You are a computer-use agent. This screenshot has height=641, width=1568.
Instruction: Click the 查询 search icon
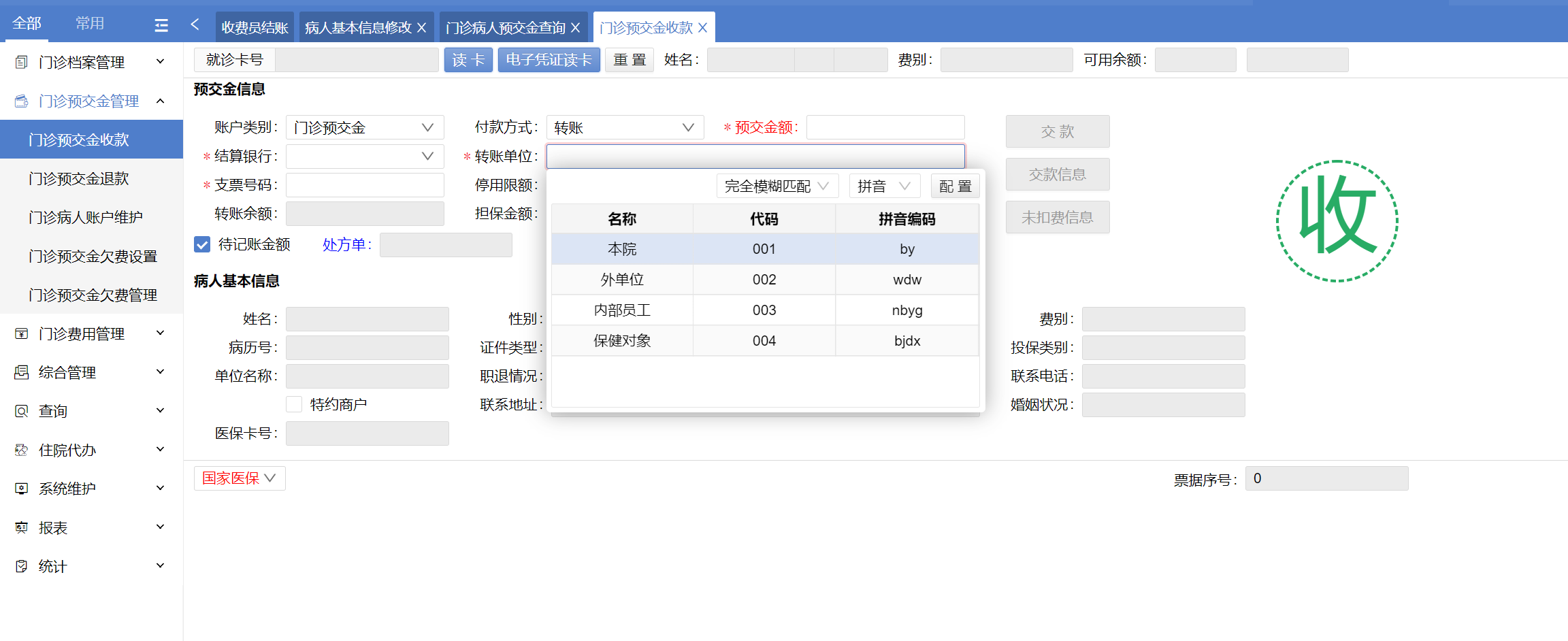(x=22, y=411)
